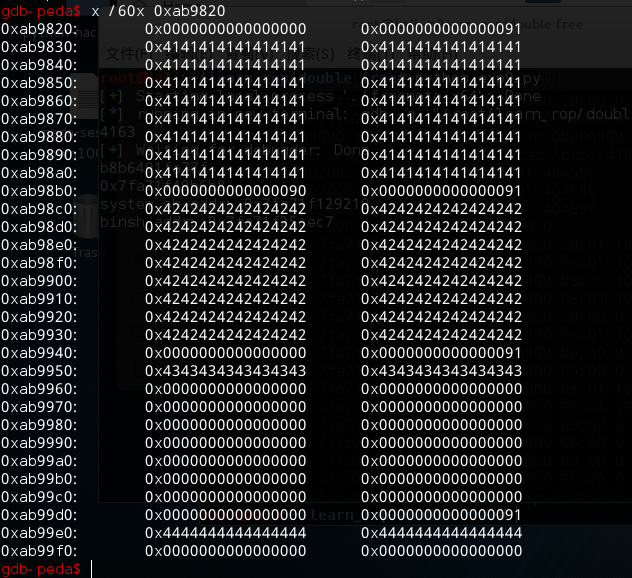This screenshot has width=632, height=578.
Task: Select address label 0xab9820:
Action: coord(39,29)
